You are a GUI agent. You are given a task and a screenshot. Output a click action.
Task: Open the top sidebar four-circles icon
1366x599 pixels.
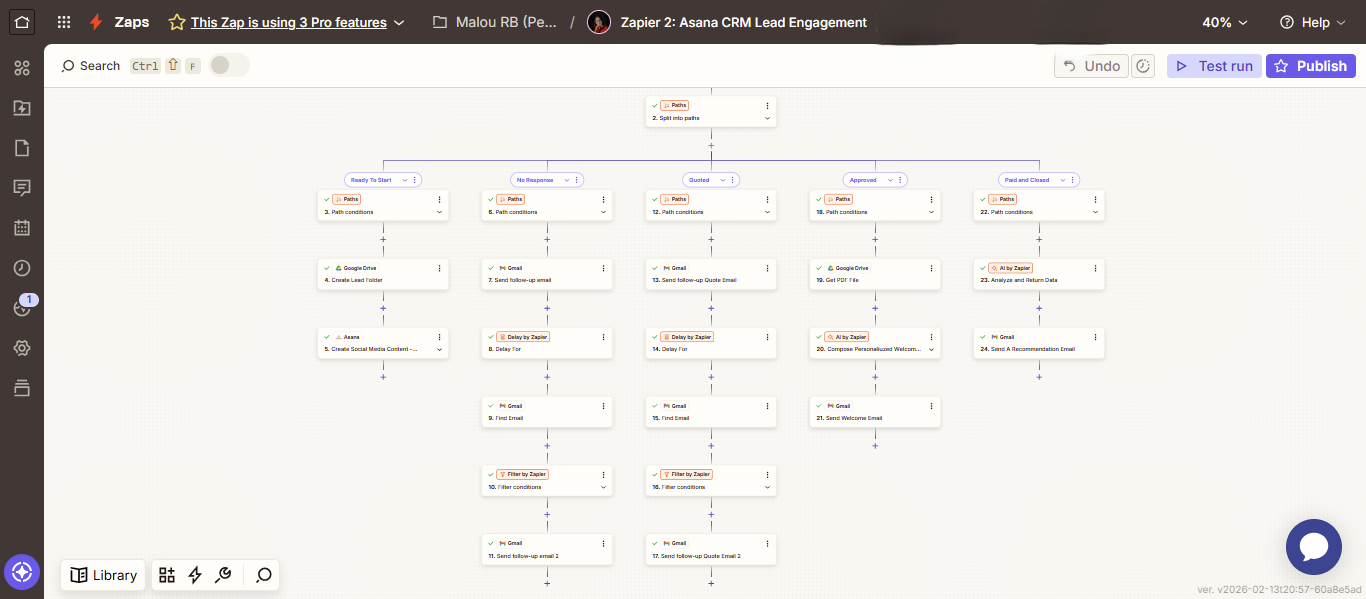[x=22, y=68]
